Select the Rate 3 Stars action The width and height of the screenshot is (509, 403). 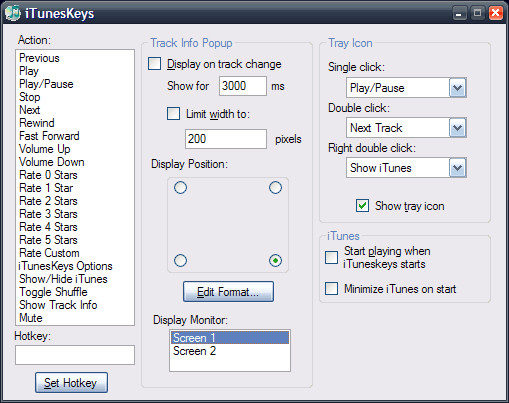tap(75, 214)
